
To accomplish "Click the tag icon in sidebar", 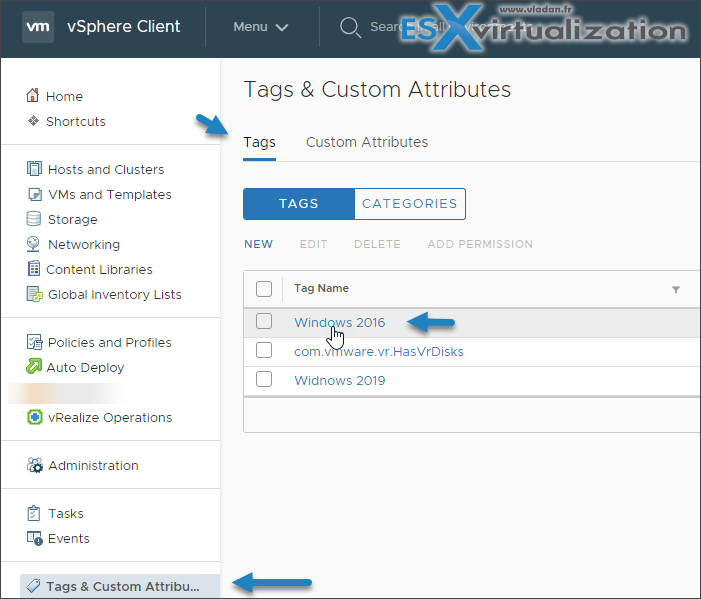I will tap(33, 586).
